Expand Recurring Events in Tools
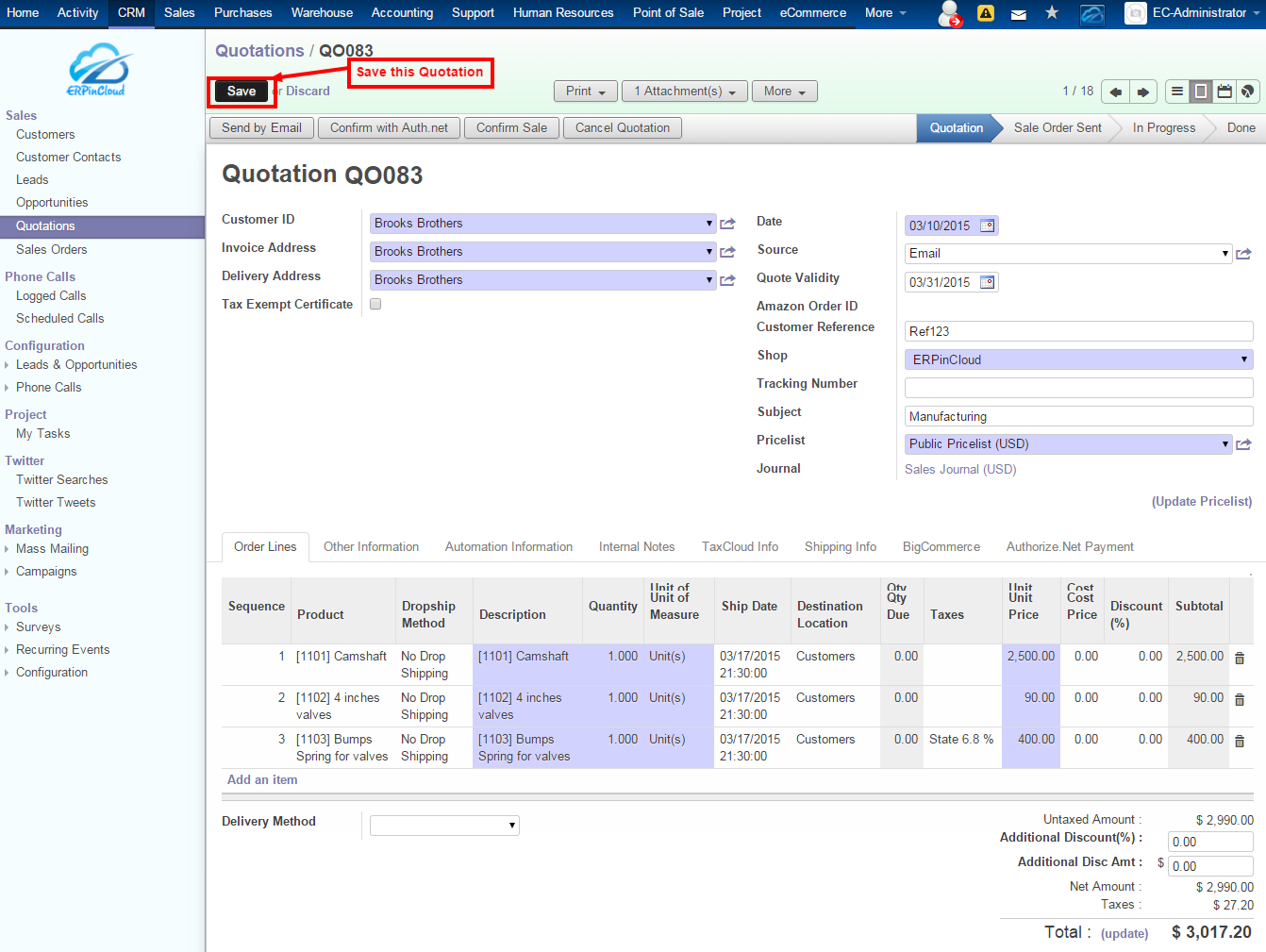The width and height of the screenshot is (1266, 952). click(x=62, y=650)
